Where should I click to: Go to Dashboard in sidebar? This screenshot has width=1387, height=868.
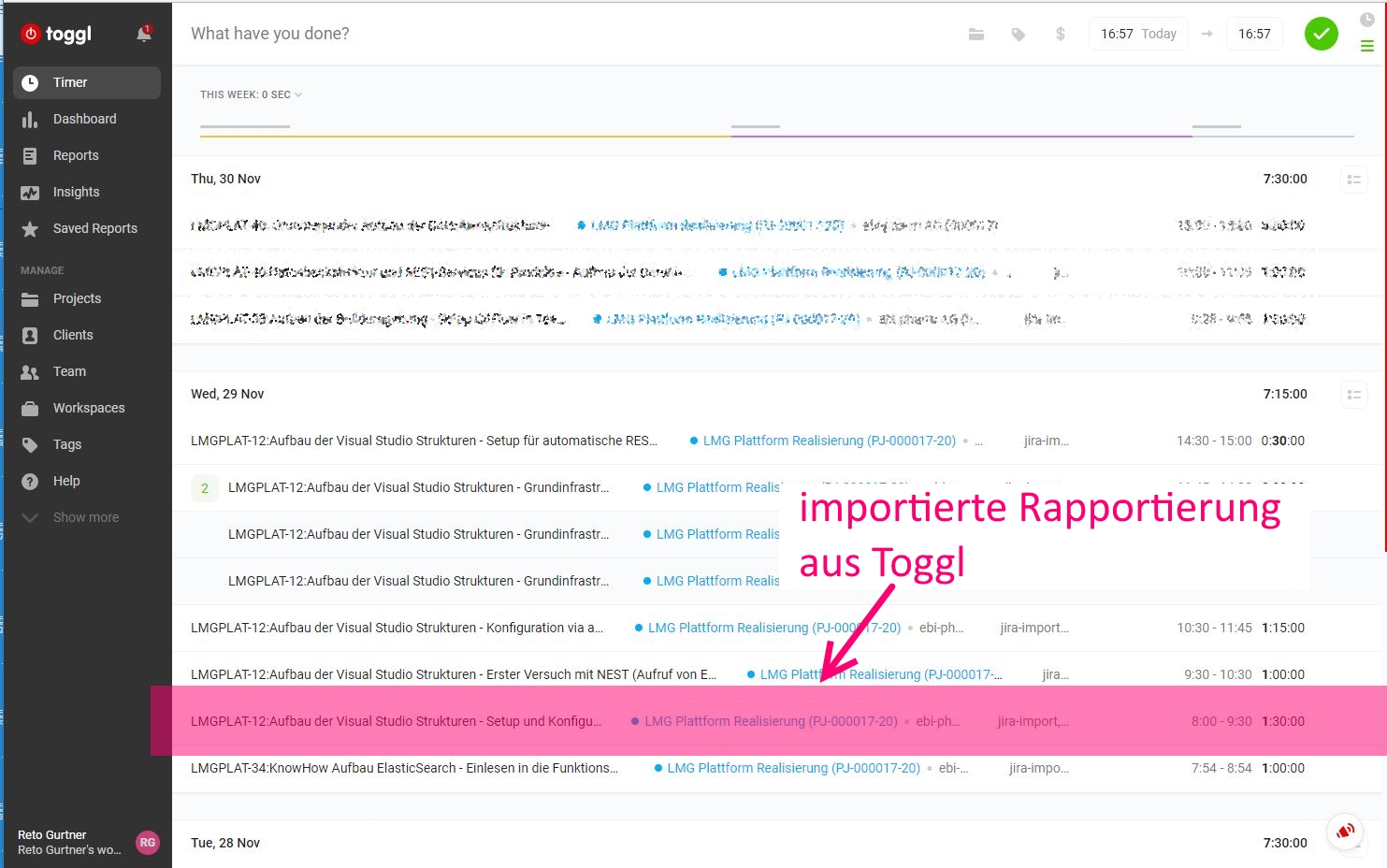pos(87,119)
